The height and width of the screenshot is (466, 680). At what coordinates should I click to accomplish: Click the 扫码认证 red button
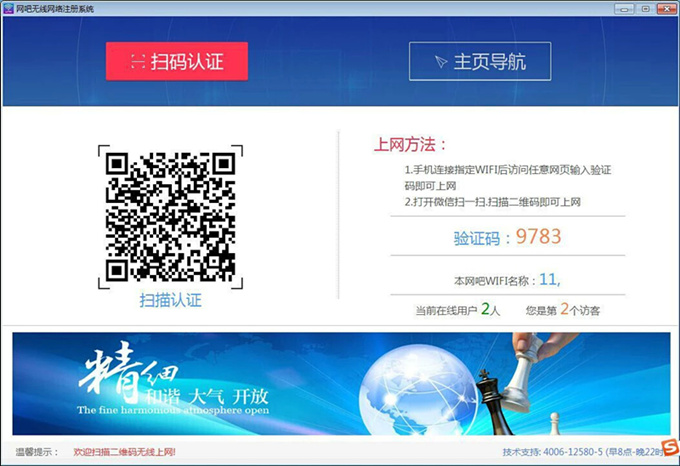click(x=177, y=61)
